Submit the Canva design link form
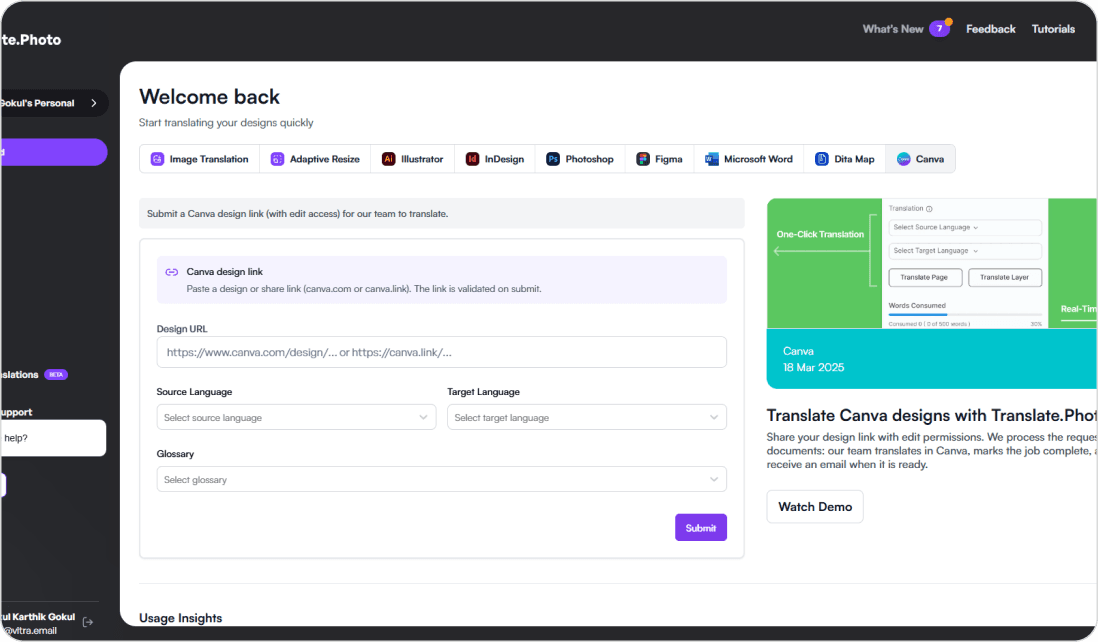This screenshot has width=1098, height=642. 700,528
